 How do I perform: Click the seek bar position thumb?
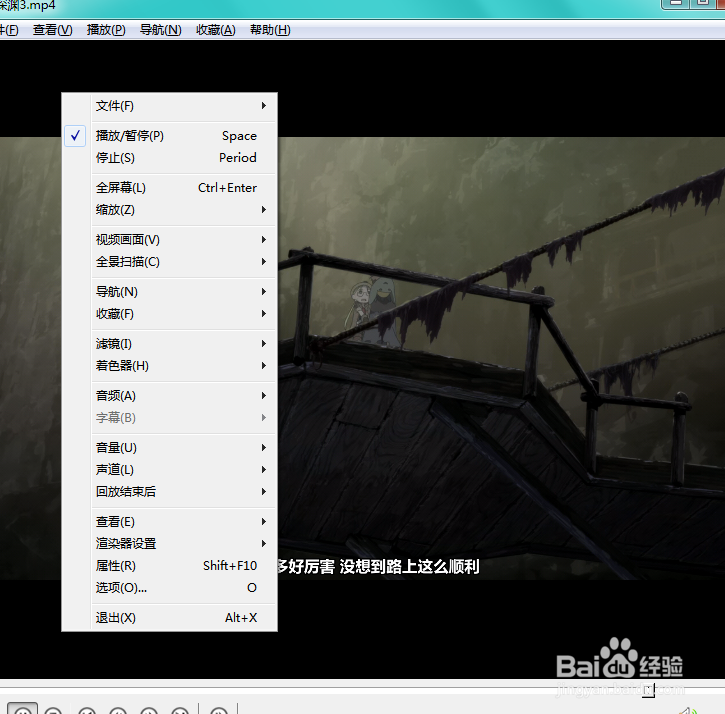click(648, 690)
